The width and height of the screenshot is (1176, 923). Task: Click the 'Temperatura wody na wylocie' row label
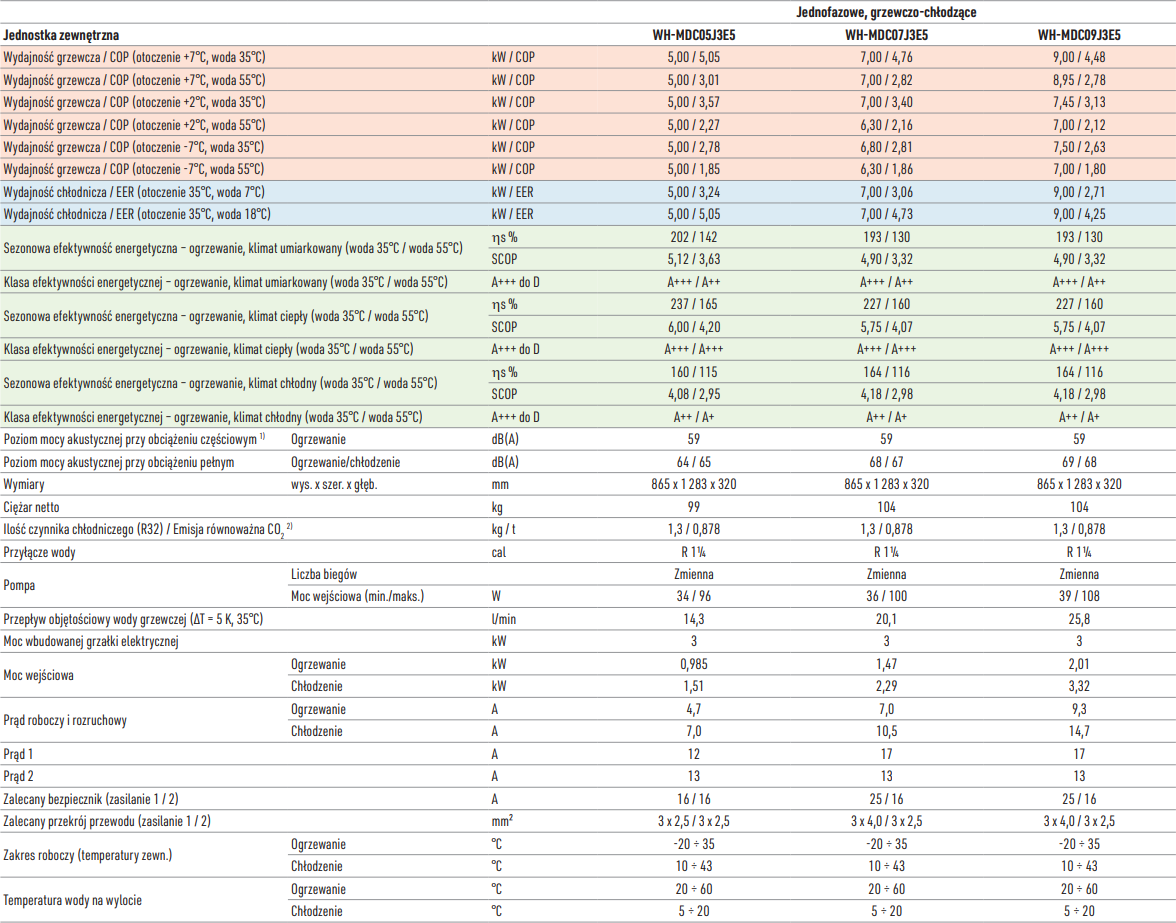point(73,900)
